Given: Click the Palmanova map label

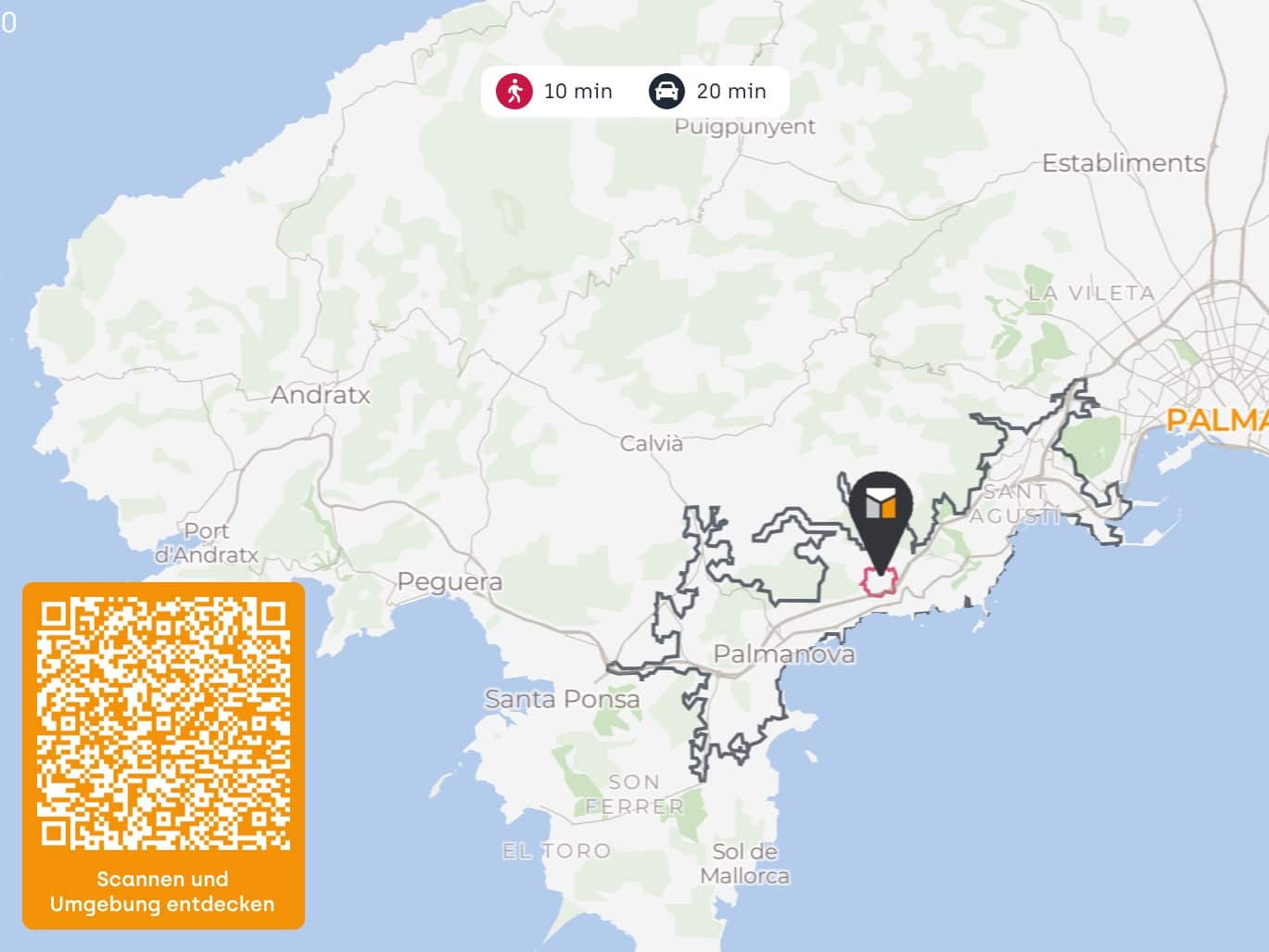Looking at the screenshot, I should [784, 654].
